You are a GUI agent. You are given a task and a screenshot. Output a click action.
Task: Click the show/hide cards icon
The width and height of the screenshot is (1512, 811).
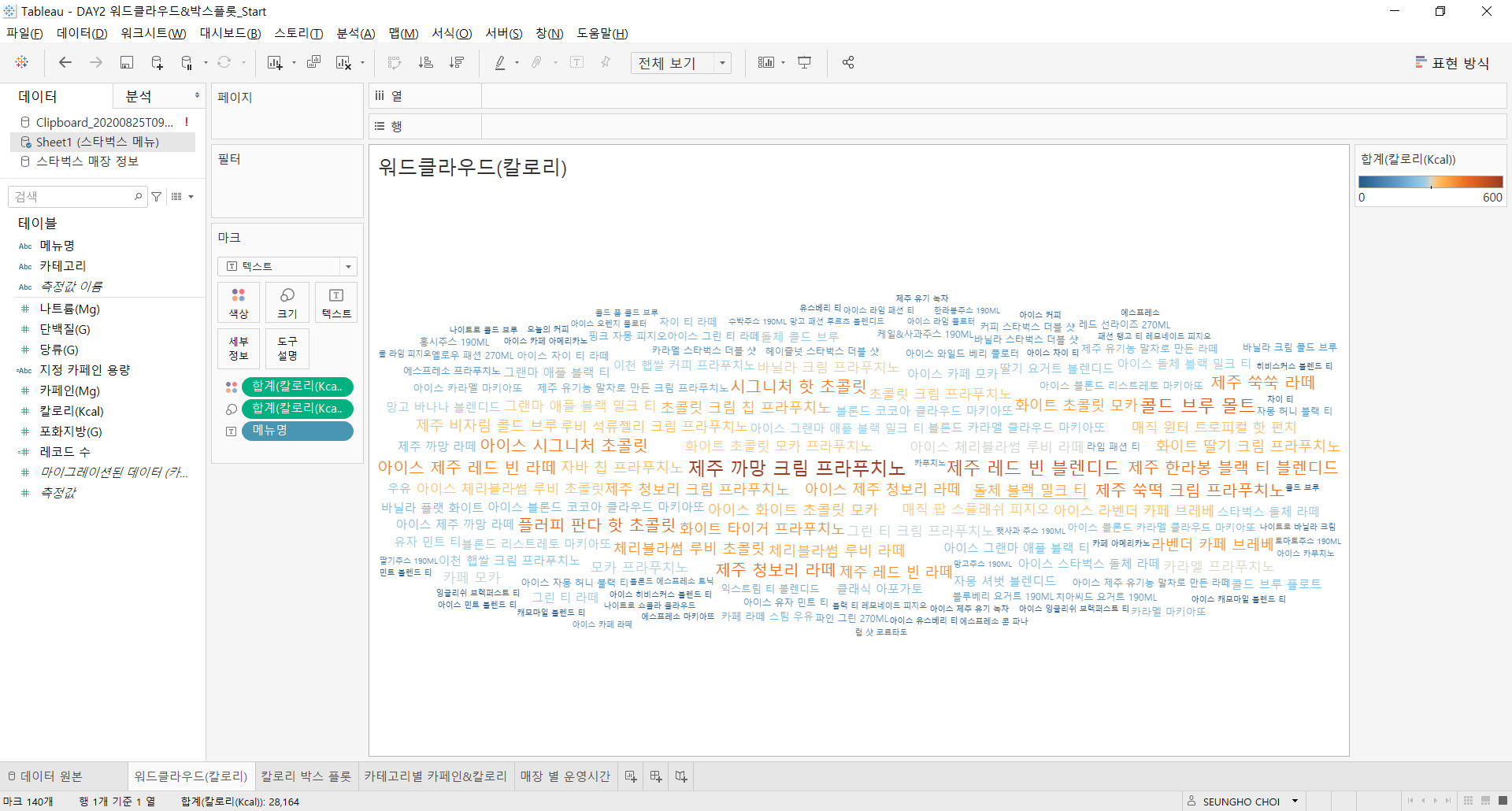tap(766, 62)
